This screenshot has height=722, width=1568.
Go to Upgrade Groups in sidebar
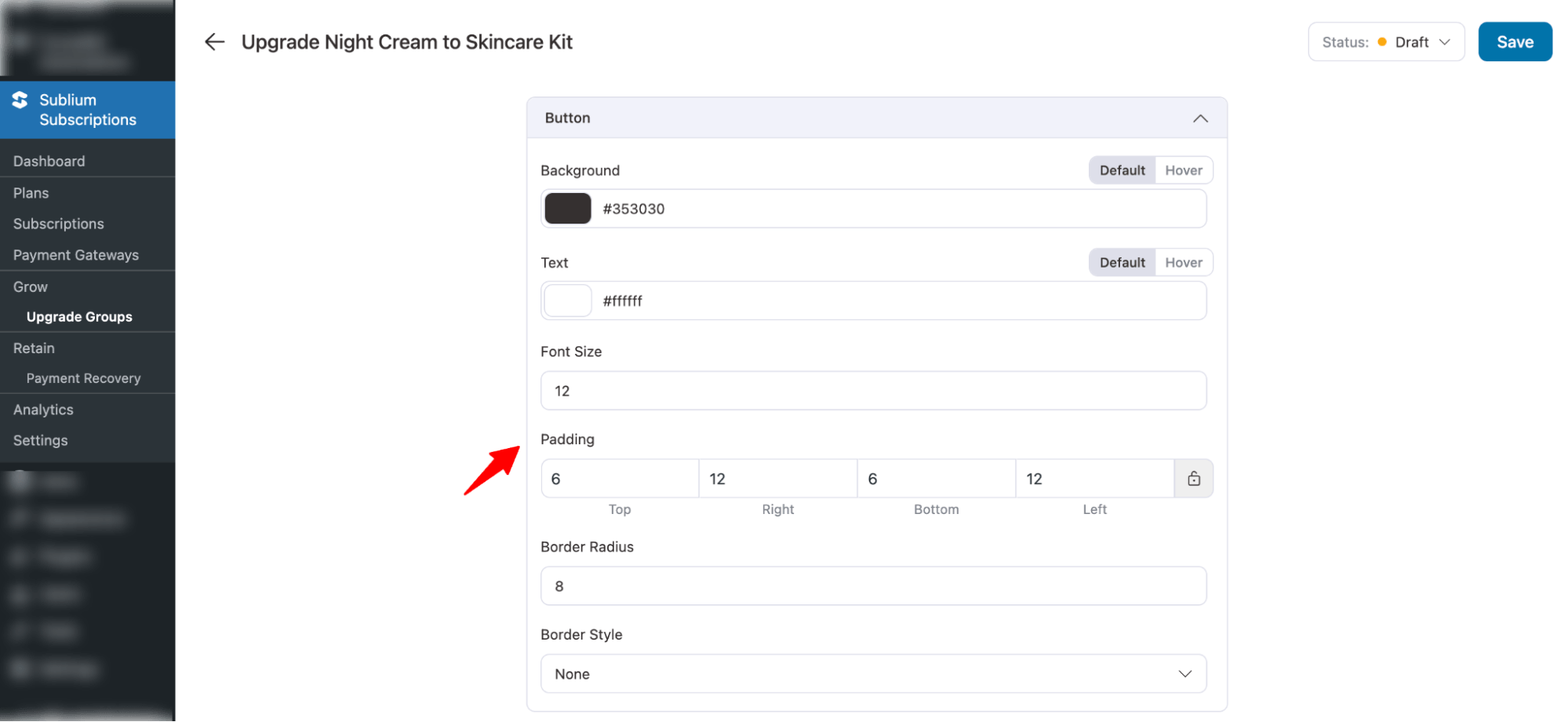pyautogui.click(x=79, y=317)
